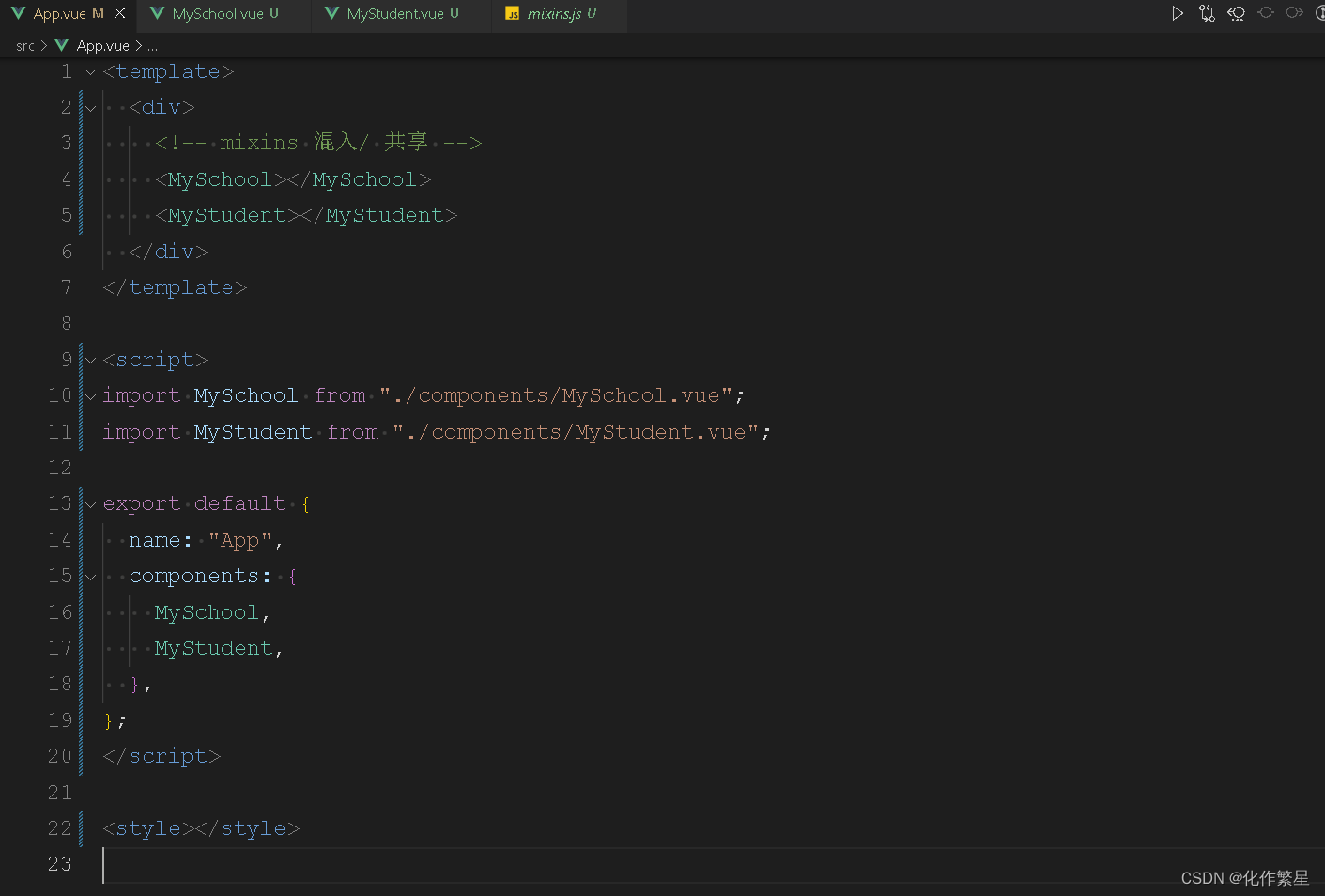Image resolution: width=1325 pixels, height=896 pixels.
Task: Fold the components object on line 15
Action: 90,577
